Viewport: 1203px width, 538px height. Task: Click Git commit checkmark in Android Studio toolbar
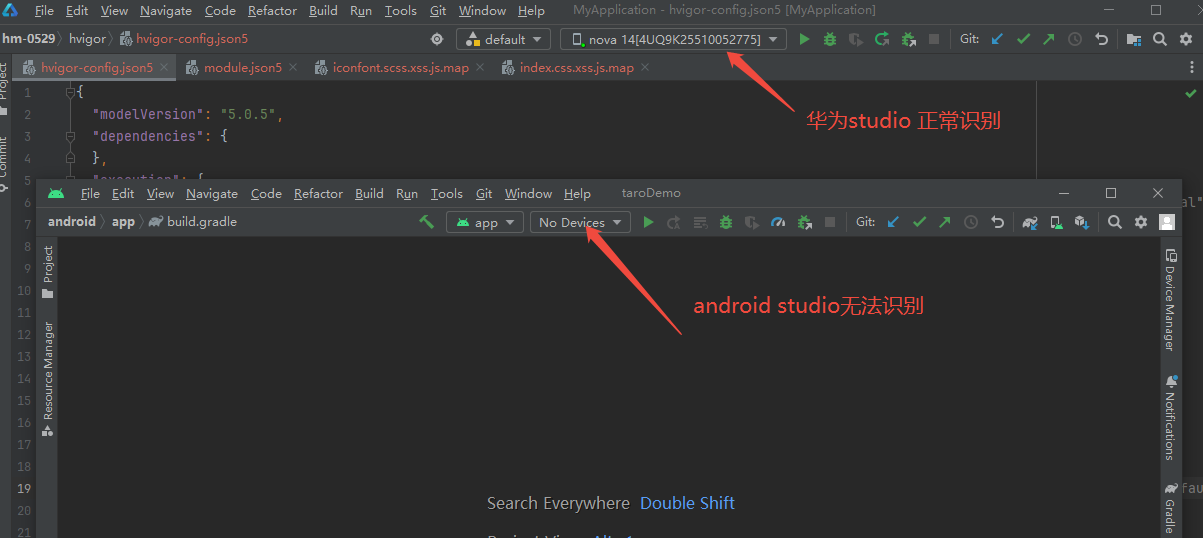919,222
